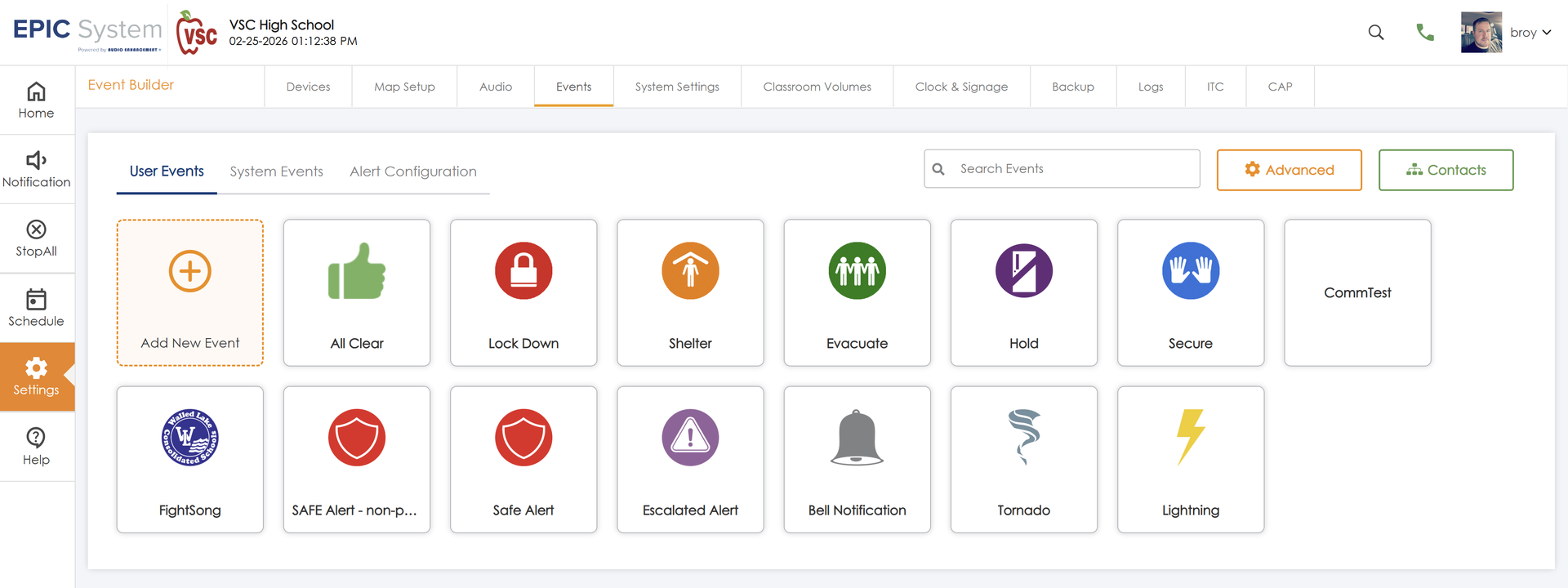This screenshot has width=1568, height=588.
Task: Add a new event tile
Action: tap(190, 292)
